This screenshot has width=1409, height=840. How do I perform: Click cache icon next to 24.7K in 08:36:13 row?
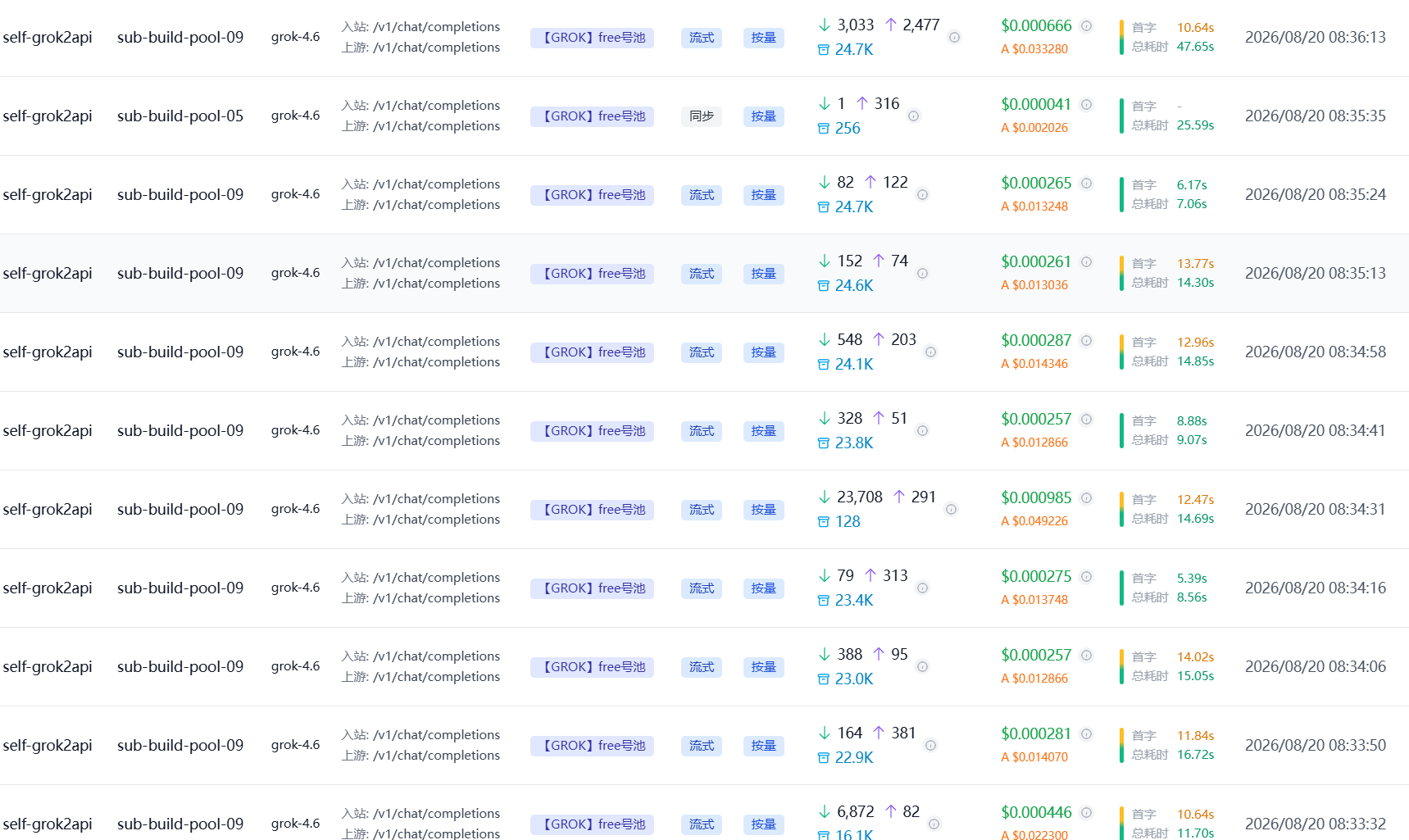coord(824,50)
